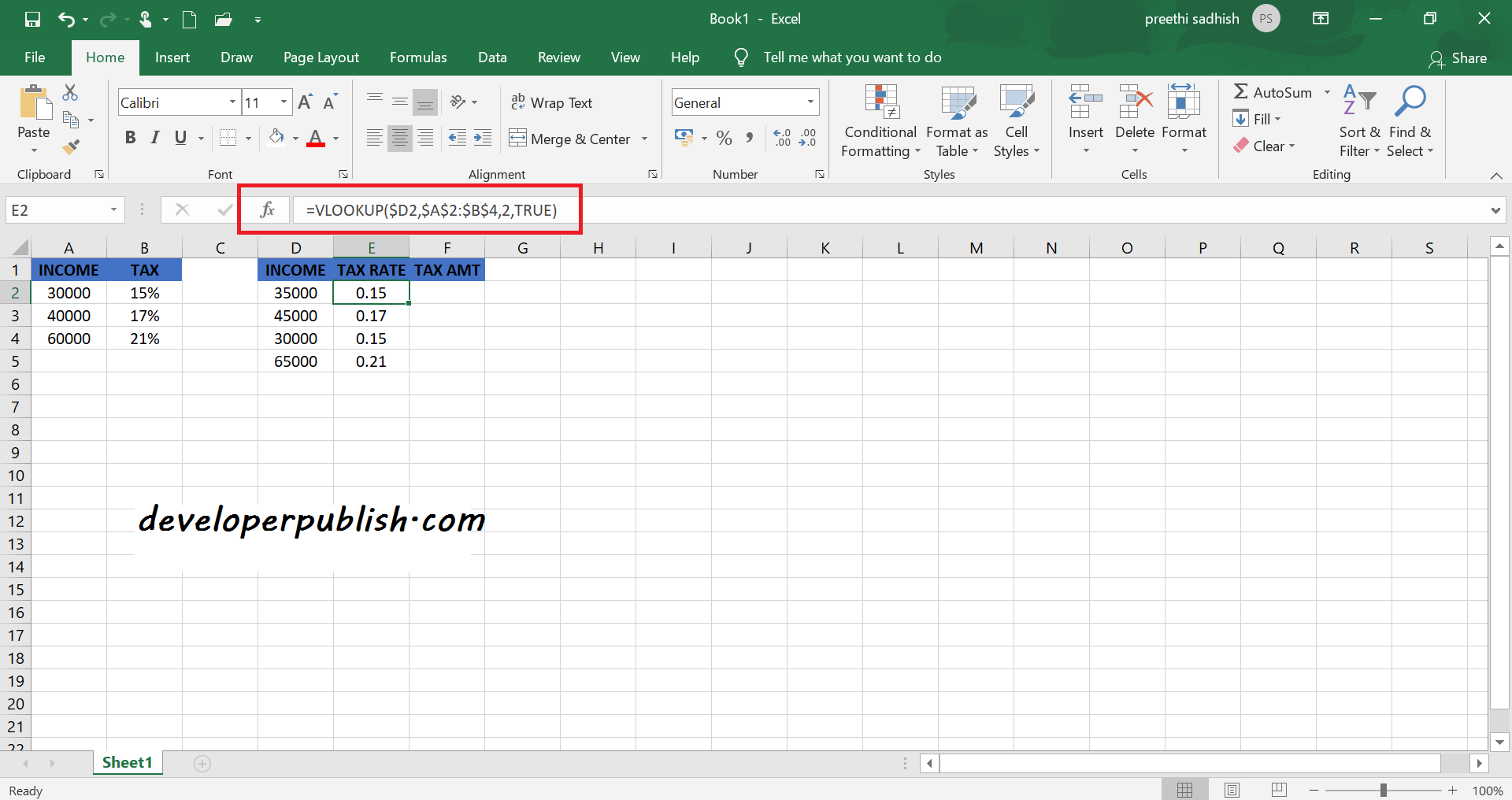Apply italic formatting
Image resolution: width=1512 pixels, height=800 pixels.
point(154,137)
